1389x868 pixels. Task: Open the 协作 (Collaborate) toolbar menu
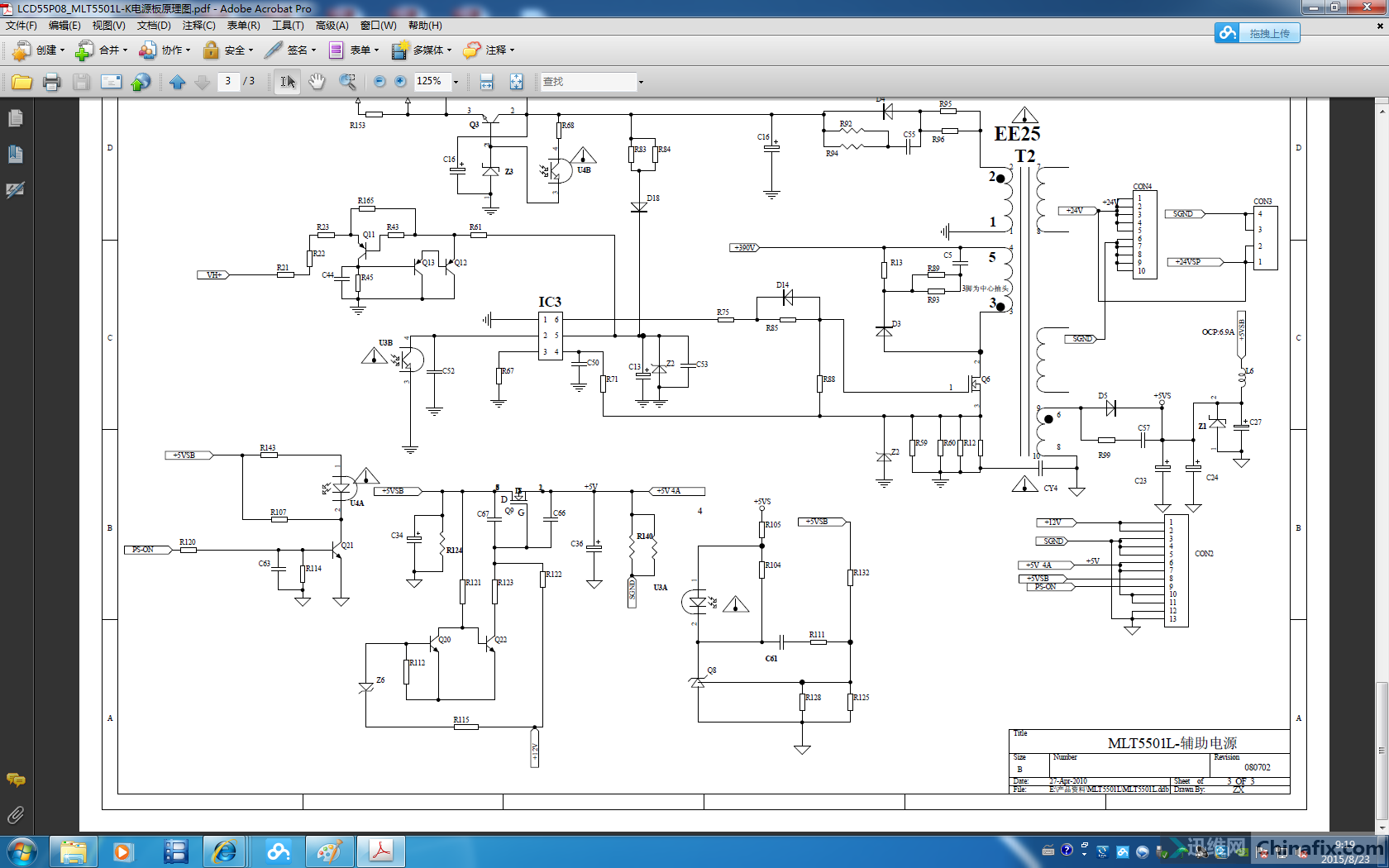tap(164, 50)
